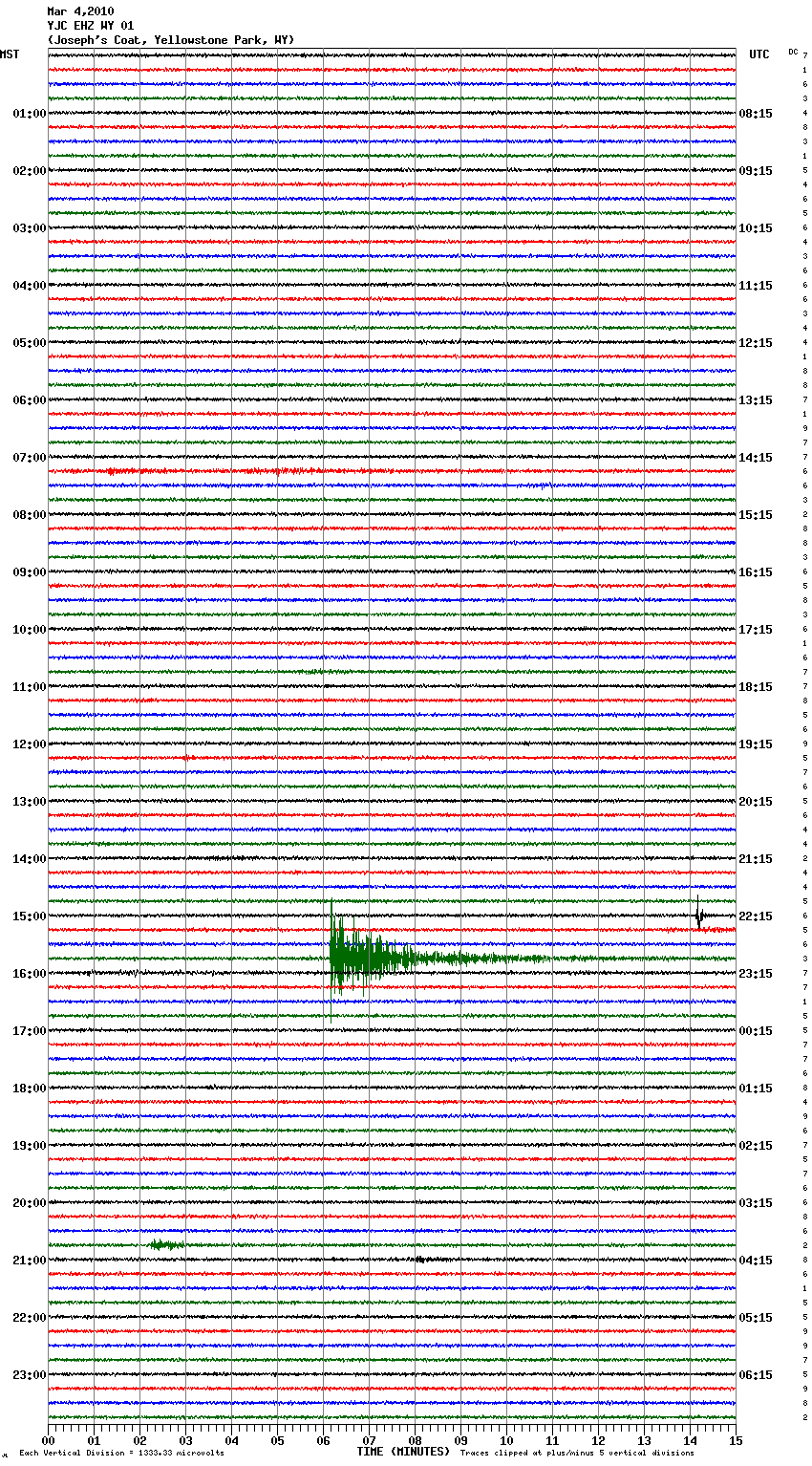This screenshot has height=1466, width=812.
Task: Click the 13:15 UTC time label
Action: [756, 400]
